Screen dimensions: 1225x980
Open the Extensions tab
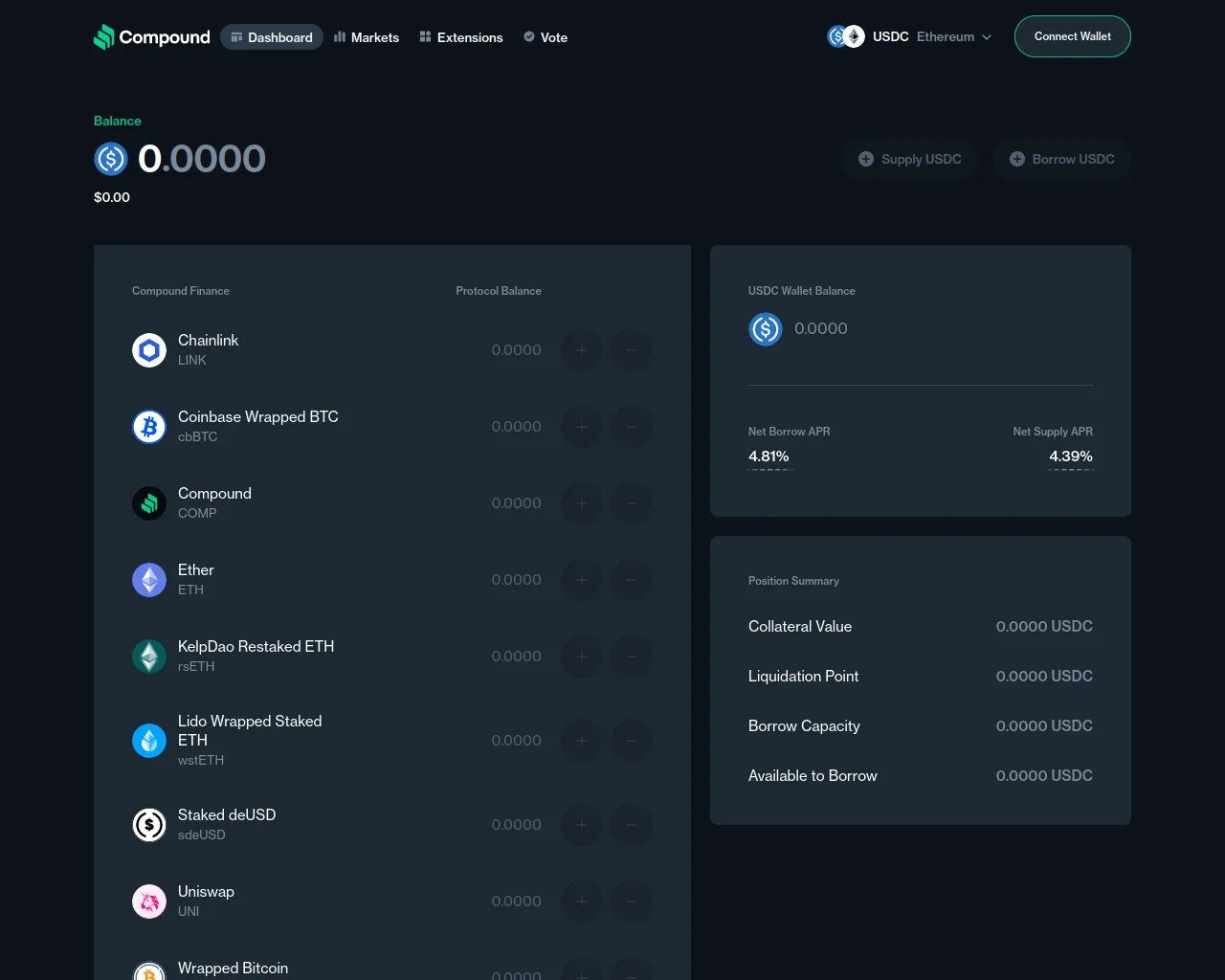(461, 37)
